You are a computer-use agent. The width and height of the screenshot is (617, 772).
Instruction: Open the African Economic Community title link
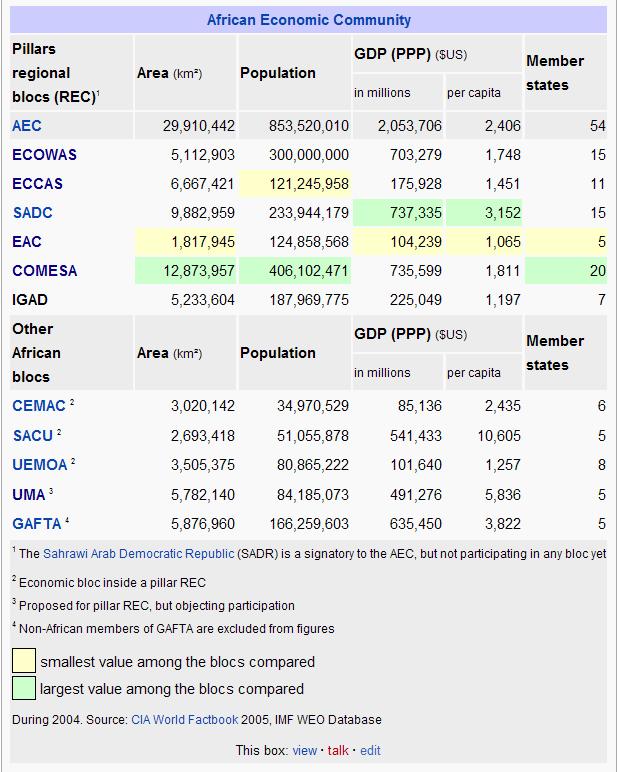tap(309, 20)
